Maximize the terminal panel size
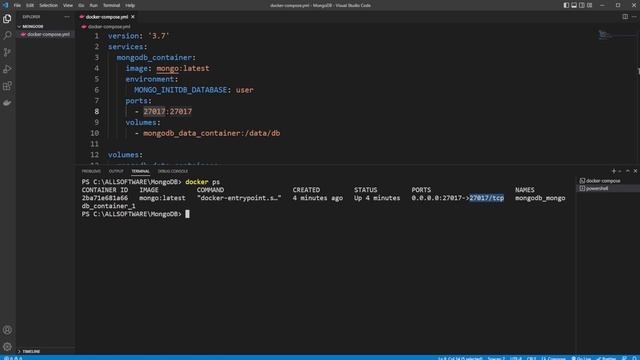The image size is (640, 360). pos(628,171)
